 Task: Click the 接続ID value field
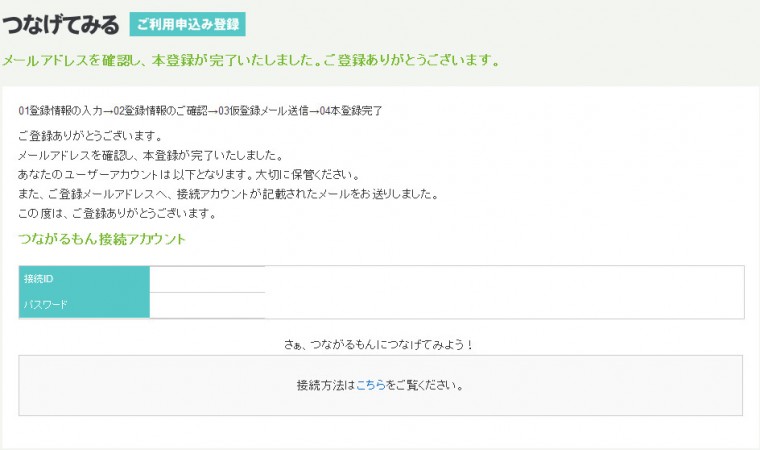coord(207,278)
